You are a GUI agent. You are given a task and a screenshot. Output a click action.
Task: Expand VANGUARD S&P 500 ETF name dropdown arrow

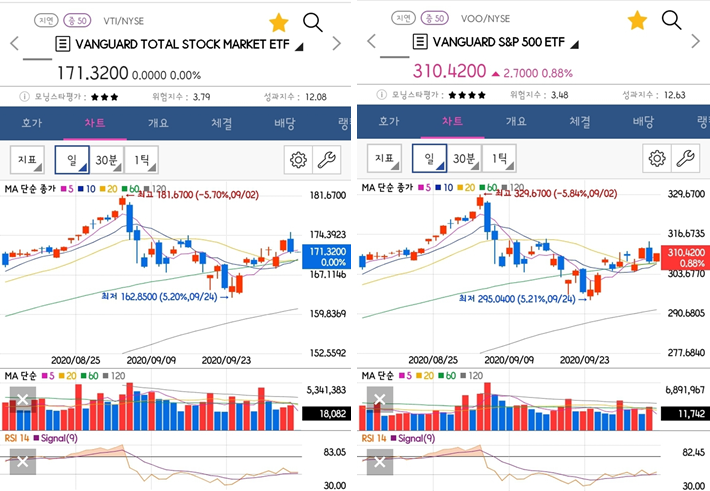(x=574, y=44)
